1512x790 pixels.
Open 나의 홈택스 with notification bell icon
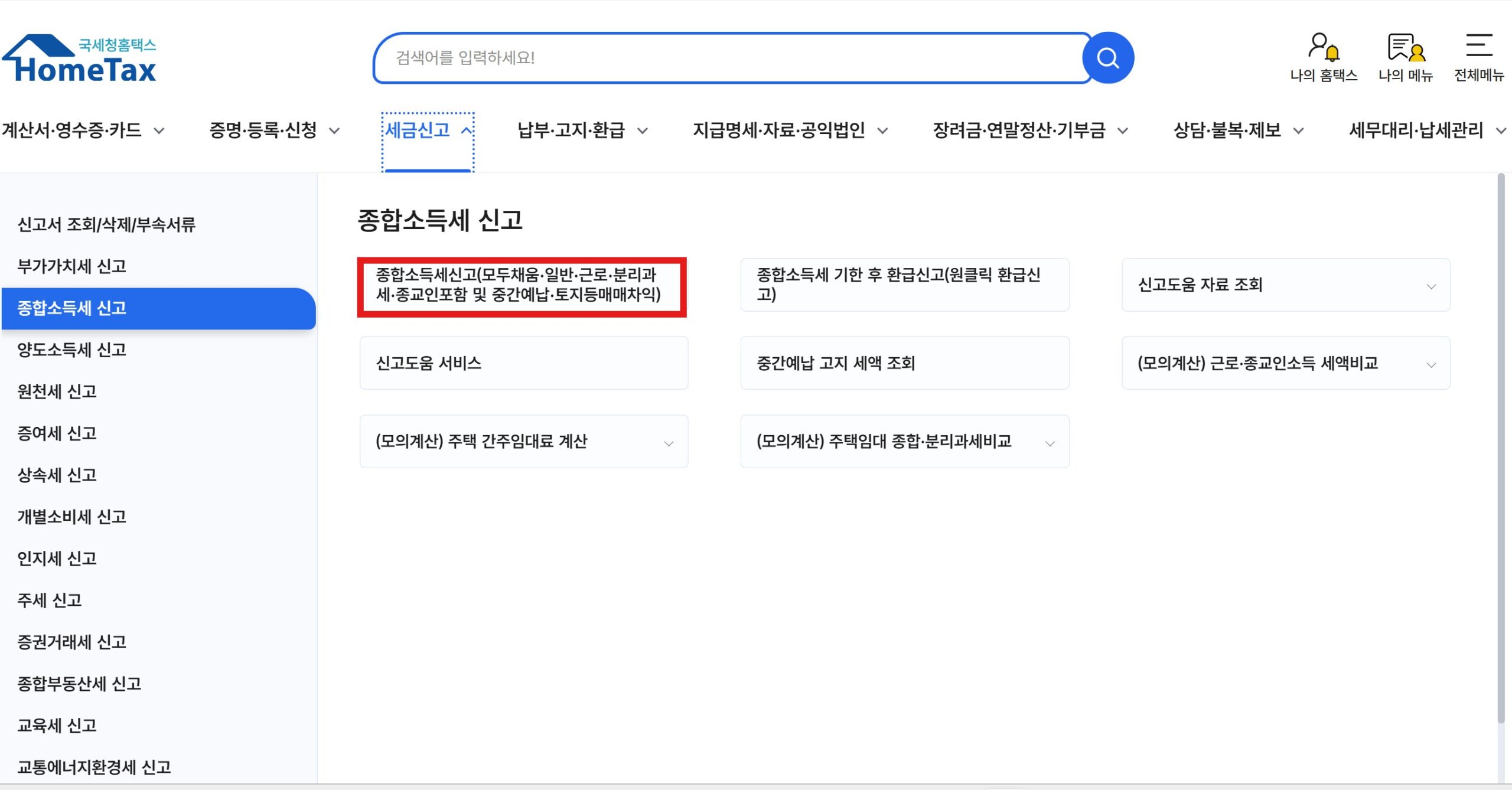tap(1323, 56)
